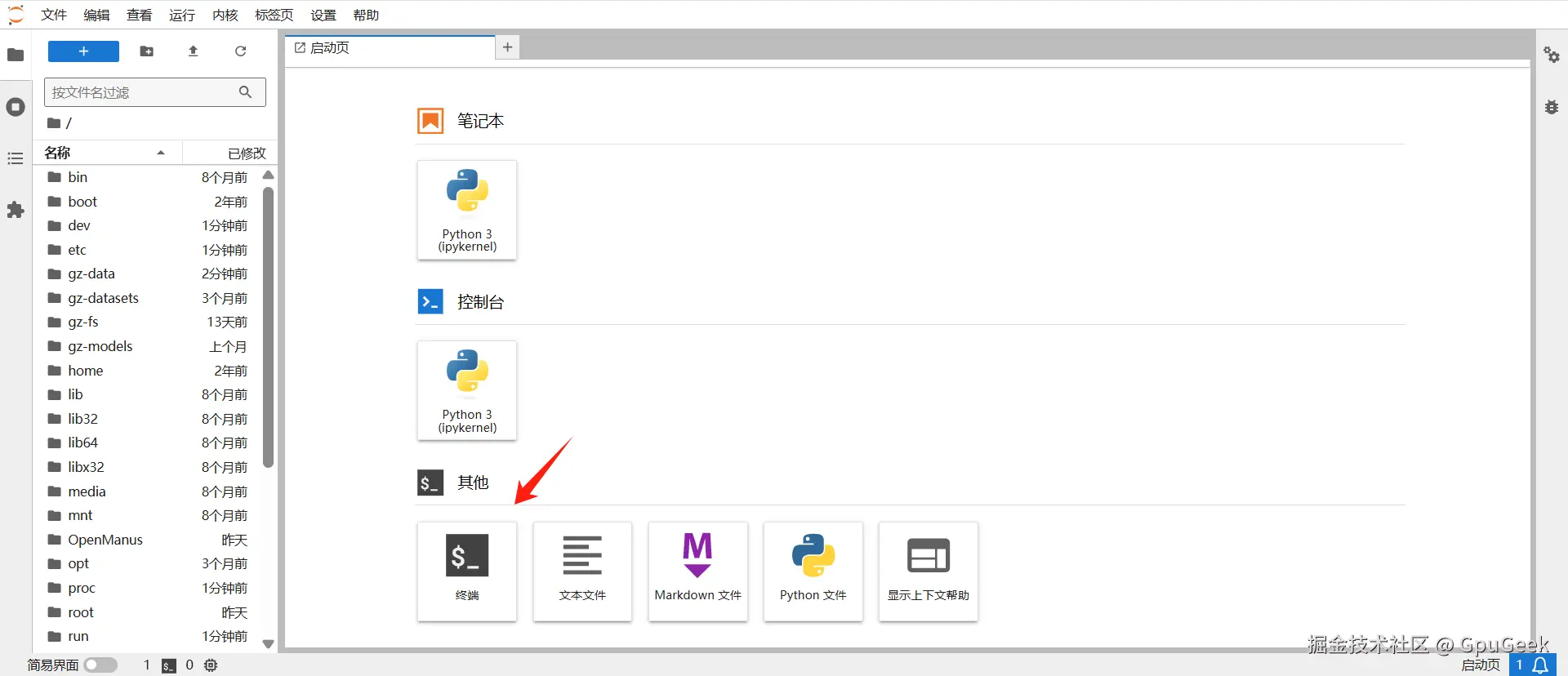
Task: Launch Python 3 notebook card
Action: click(x=467, y=210)
